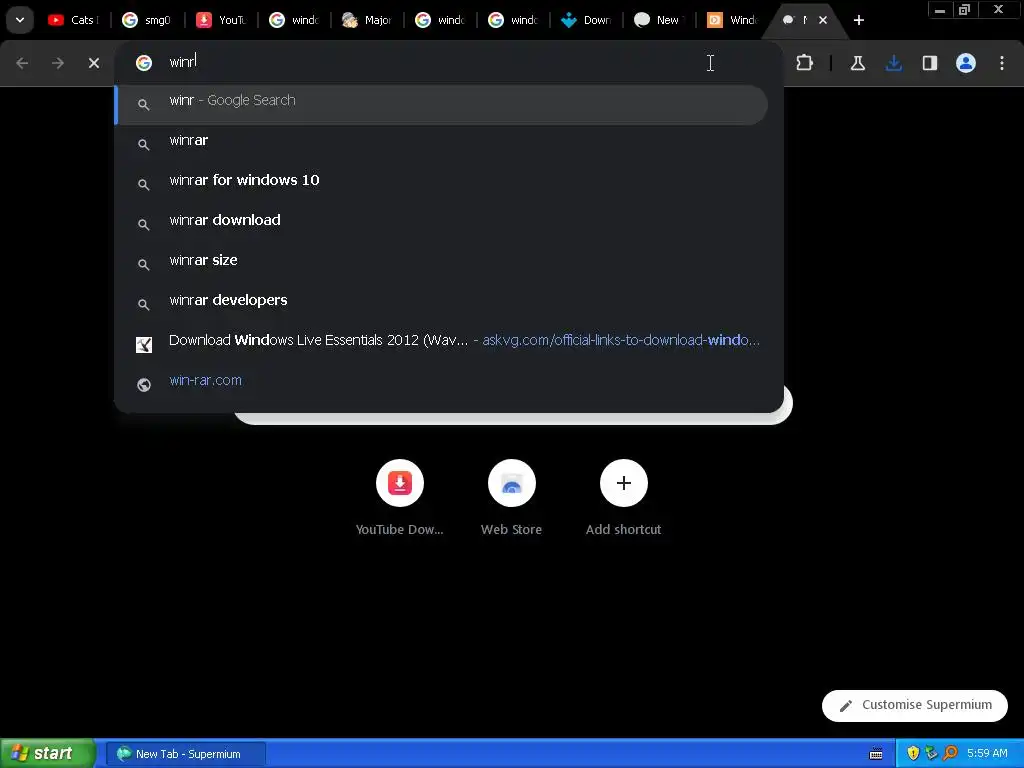Click the on-screen keyboard tray icon
The height and width of the screenshot is (768, 1024).
tap(876, 754)
